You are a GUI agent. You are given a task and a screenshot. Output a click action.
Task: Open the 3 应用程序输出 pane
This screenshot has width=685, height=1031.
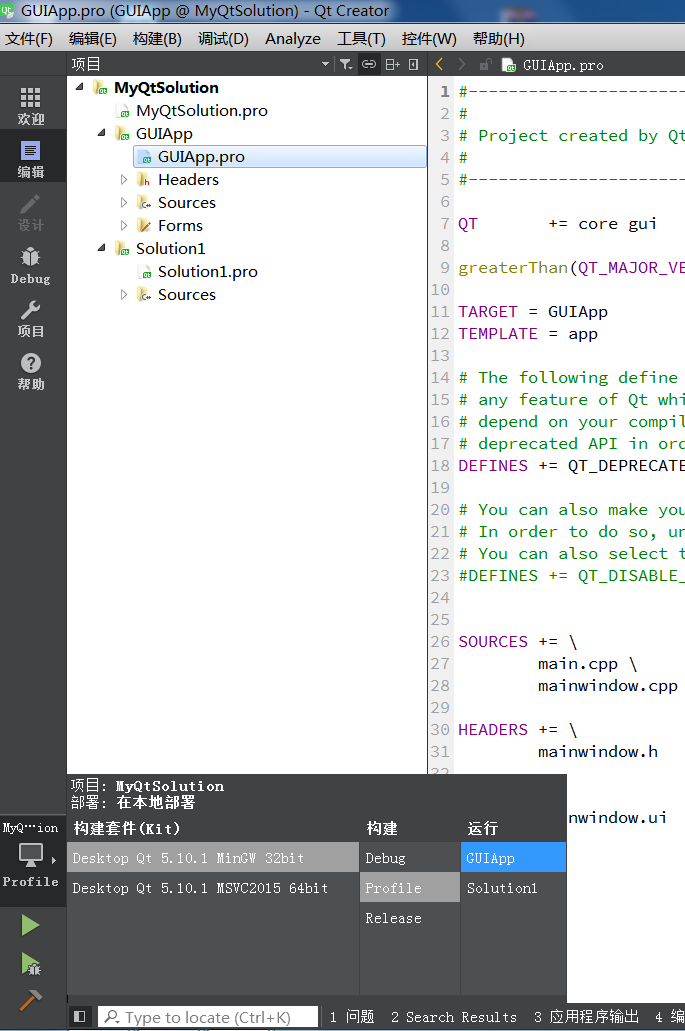pyautogui.click(x=586, y=1017)
